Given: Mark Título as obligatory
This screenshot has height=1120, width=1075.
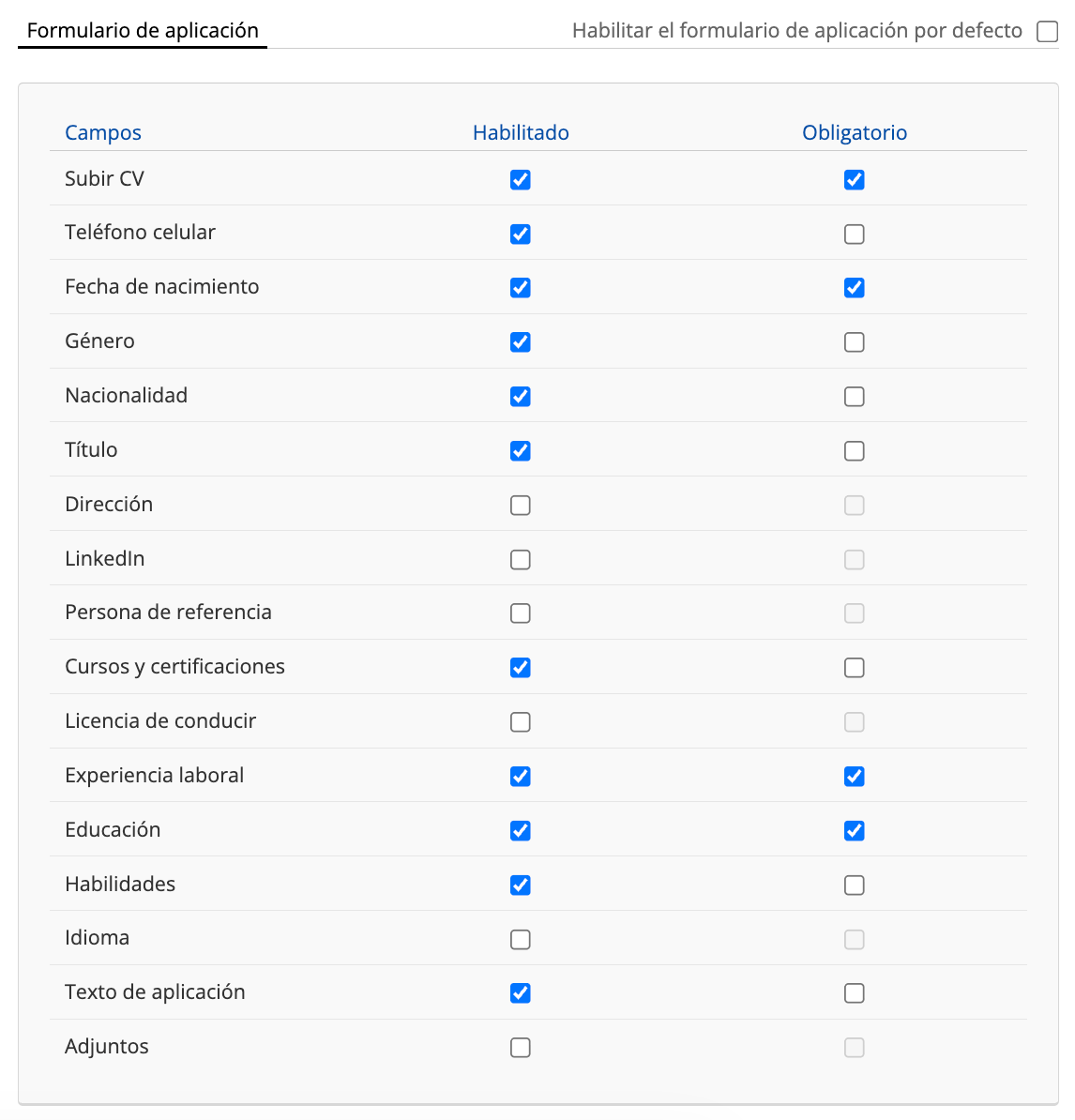Looking at the screenshot, I should 854,451.
